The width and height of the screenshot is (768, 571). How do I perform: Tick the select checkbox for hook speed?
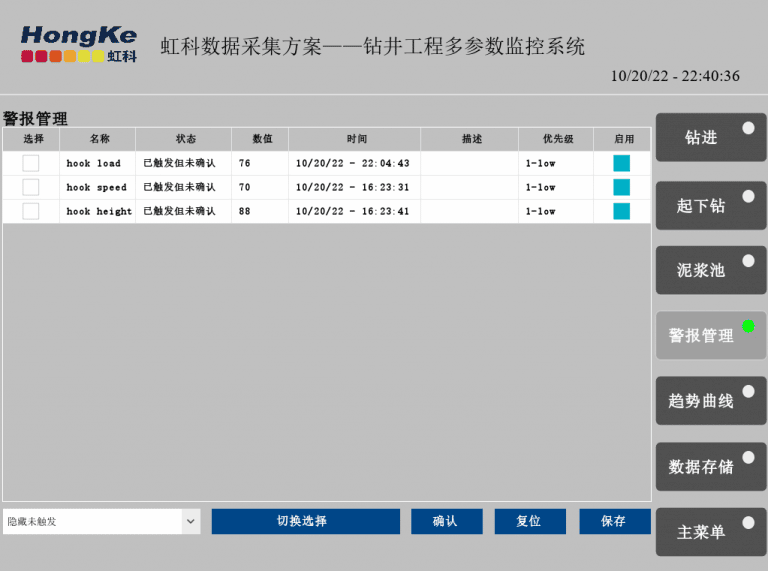pyautogui.click(x=31, y=187)
